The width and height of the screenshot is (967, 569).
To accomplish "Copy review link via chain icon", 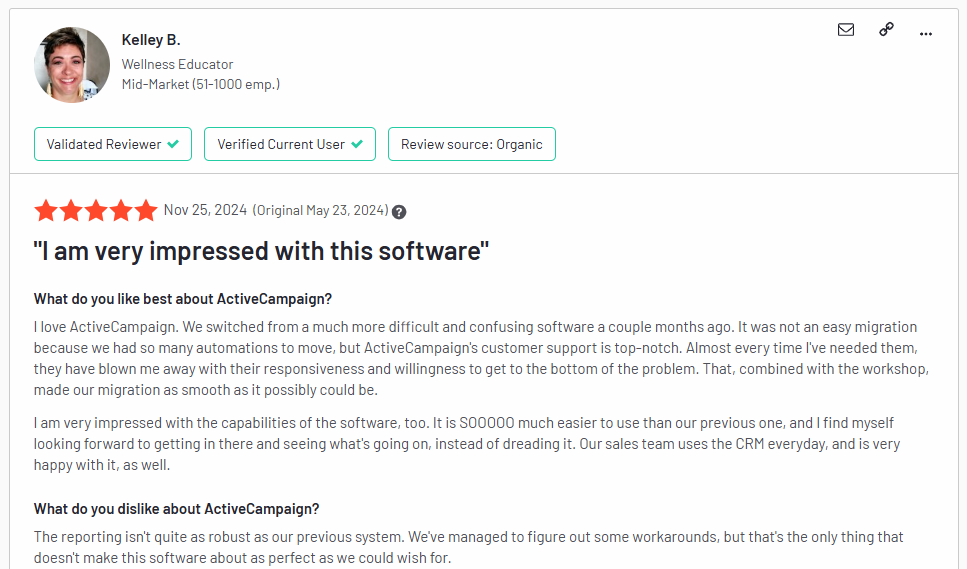I will [886, 30].
